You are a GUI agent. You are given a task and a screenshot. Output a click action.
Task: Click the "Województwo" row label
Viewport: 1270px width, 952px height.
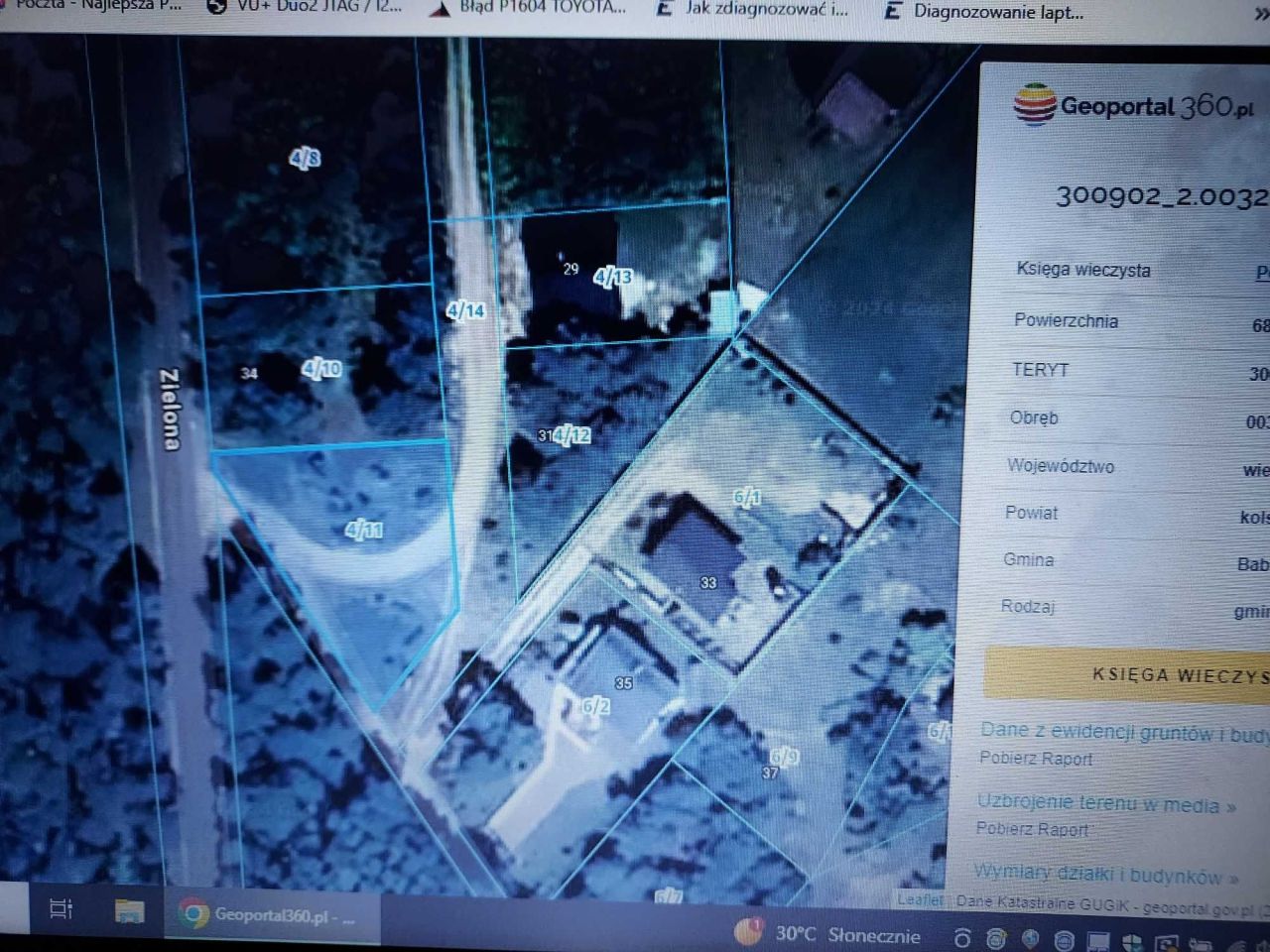pos(1061,465)
